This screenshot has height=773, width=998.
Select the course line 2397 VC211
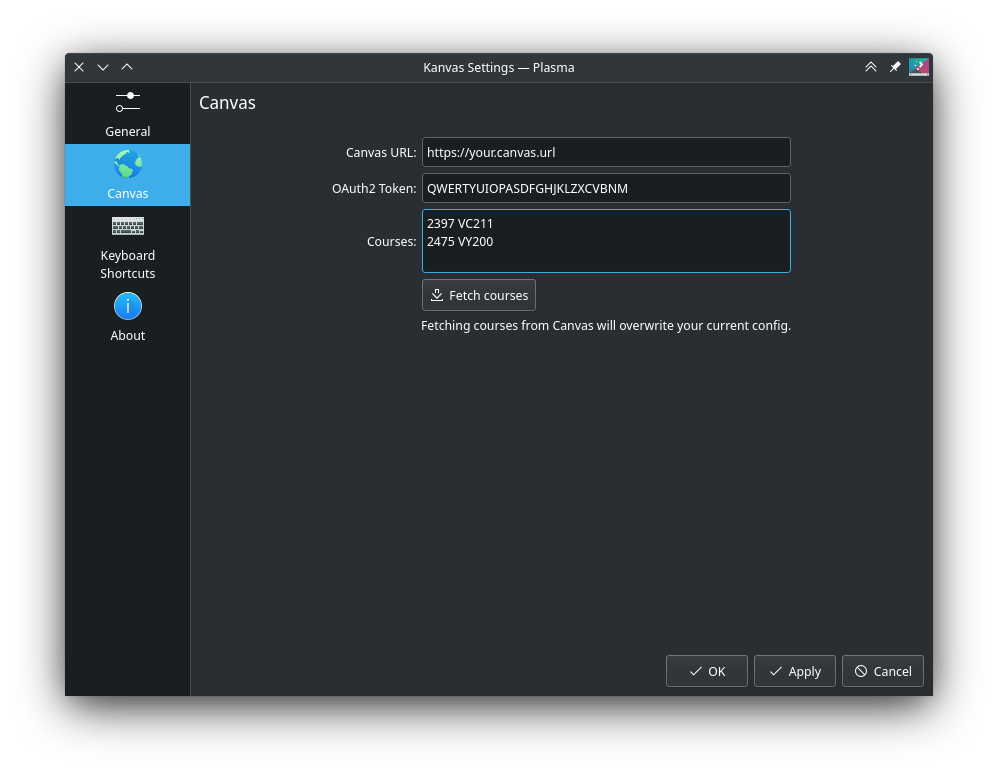pyautogui.click(x=460, y=223)
